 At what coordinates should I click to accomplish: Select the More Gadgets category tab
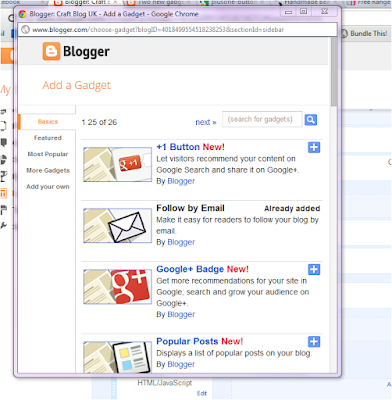(48, 170)
